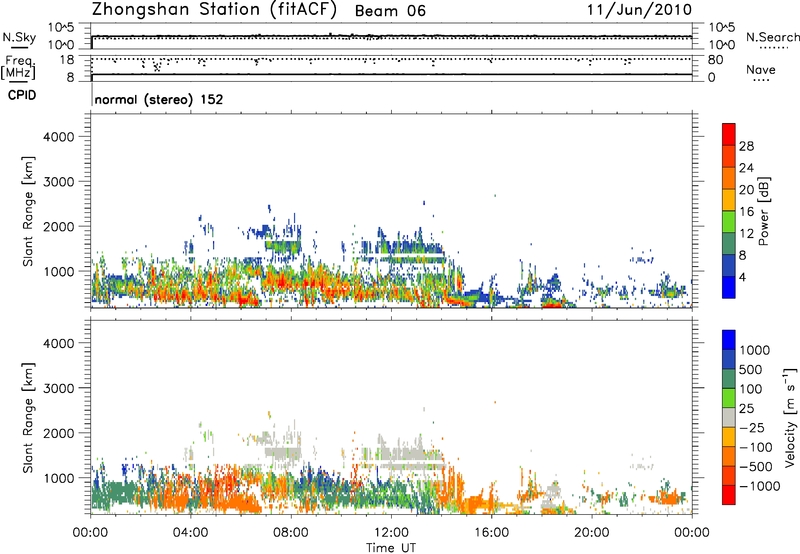Click the '16' tick on Power colorbar
Viewport: 800px width, 554px height.
(746, 212)
